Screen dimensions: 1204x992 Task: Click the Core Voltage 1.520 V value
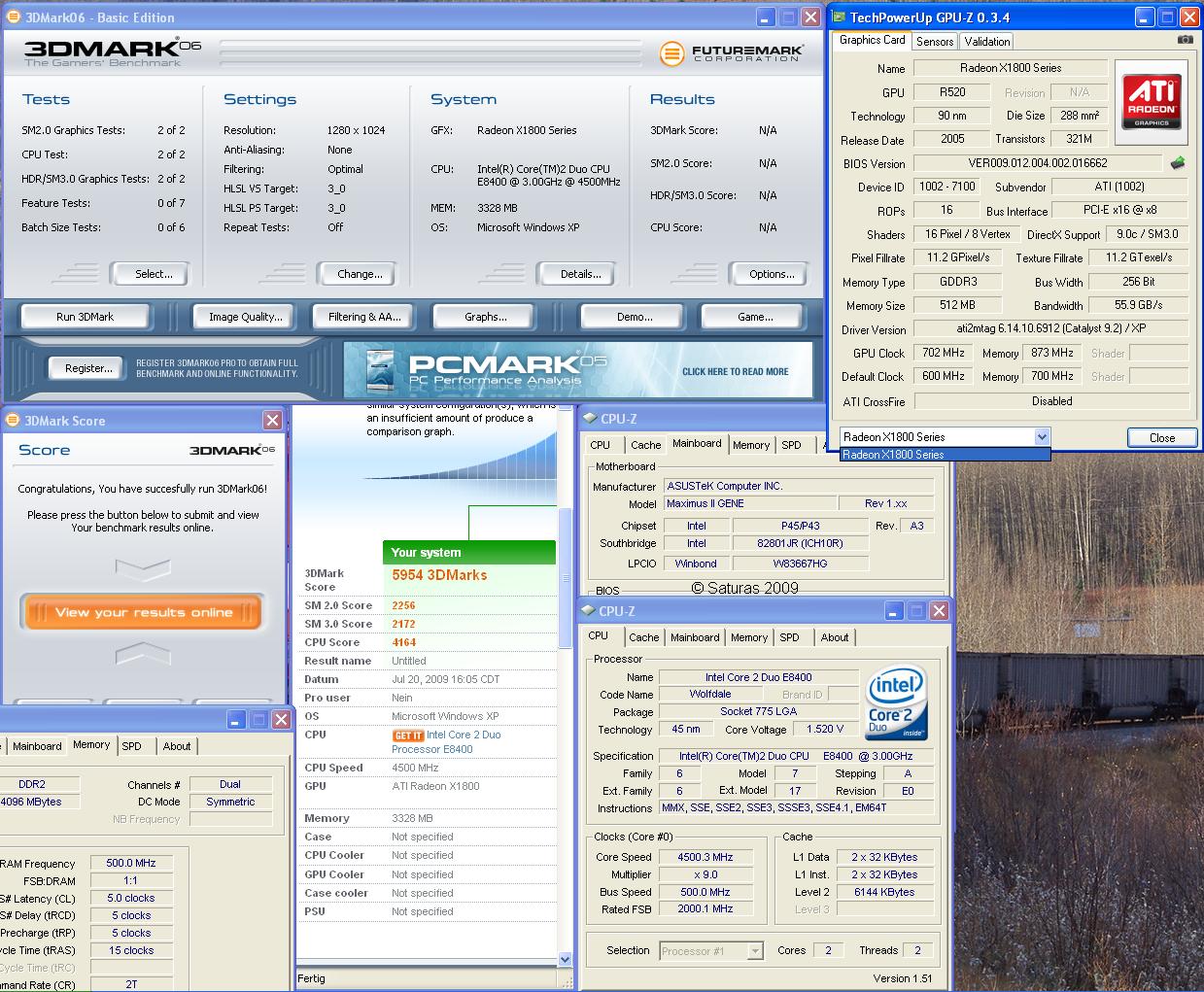coord(825,729)
